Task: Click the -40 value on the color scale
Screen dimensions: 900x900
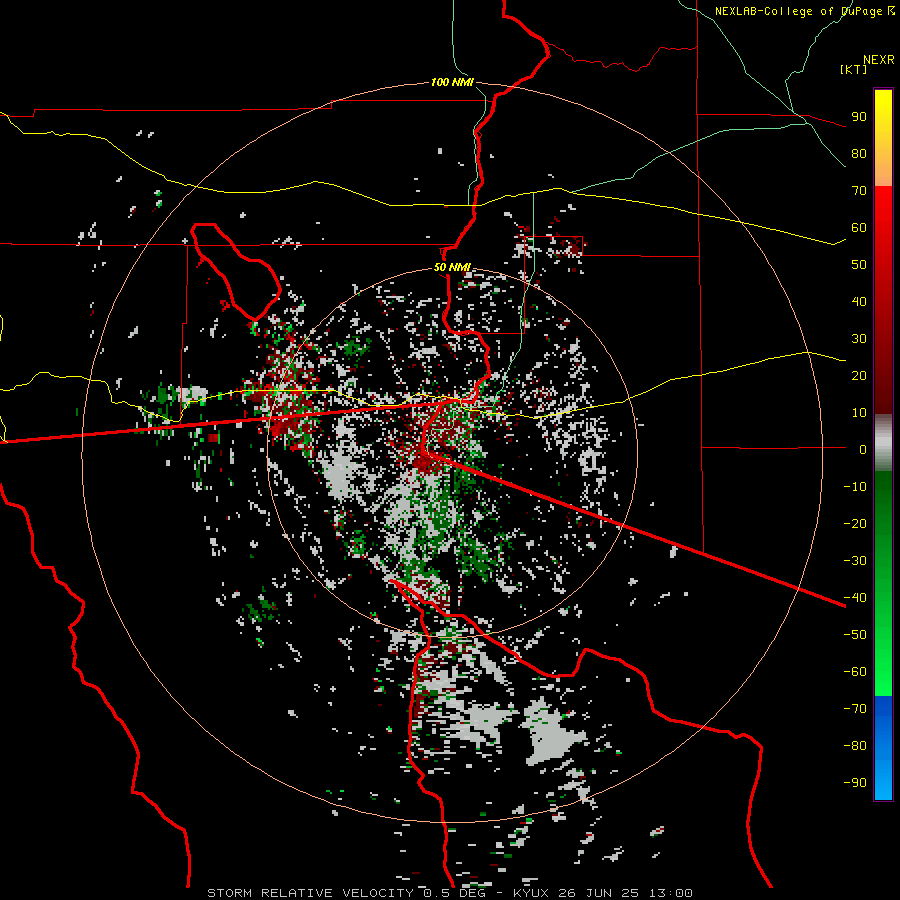Action: click(855, 598)
